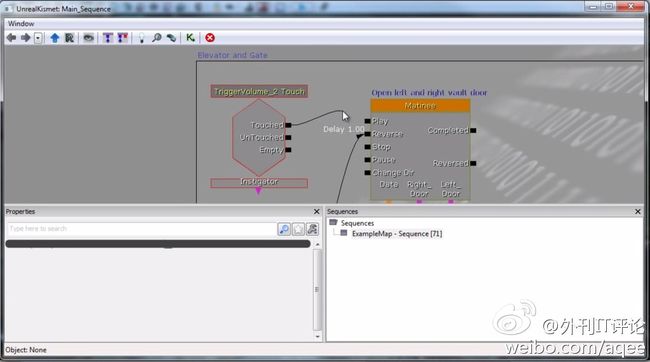Image resolution: width=650 pixels, height=362 pixels.
Task: Close the Properties panel
Action: (x=317, y=211)
